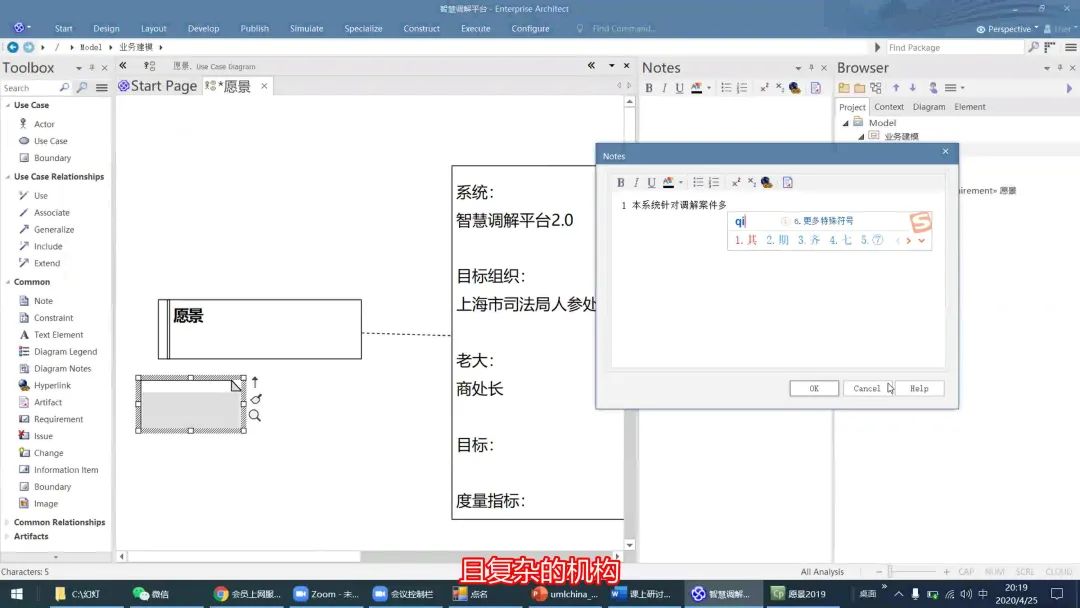Apply underline in Notes dialog toolbar

click(651, 182)
